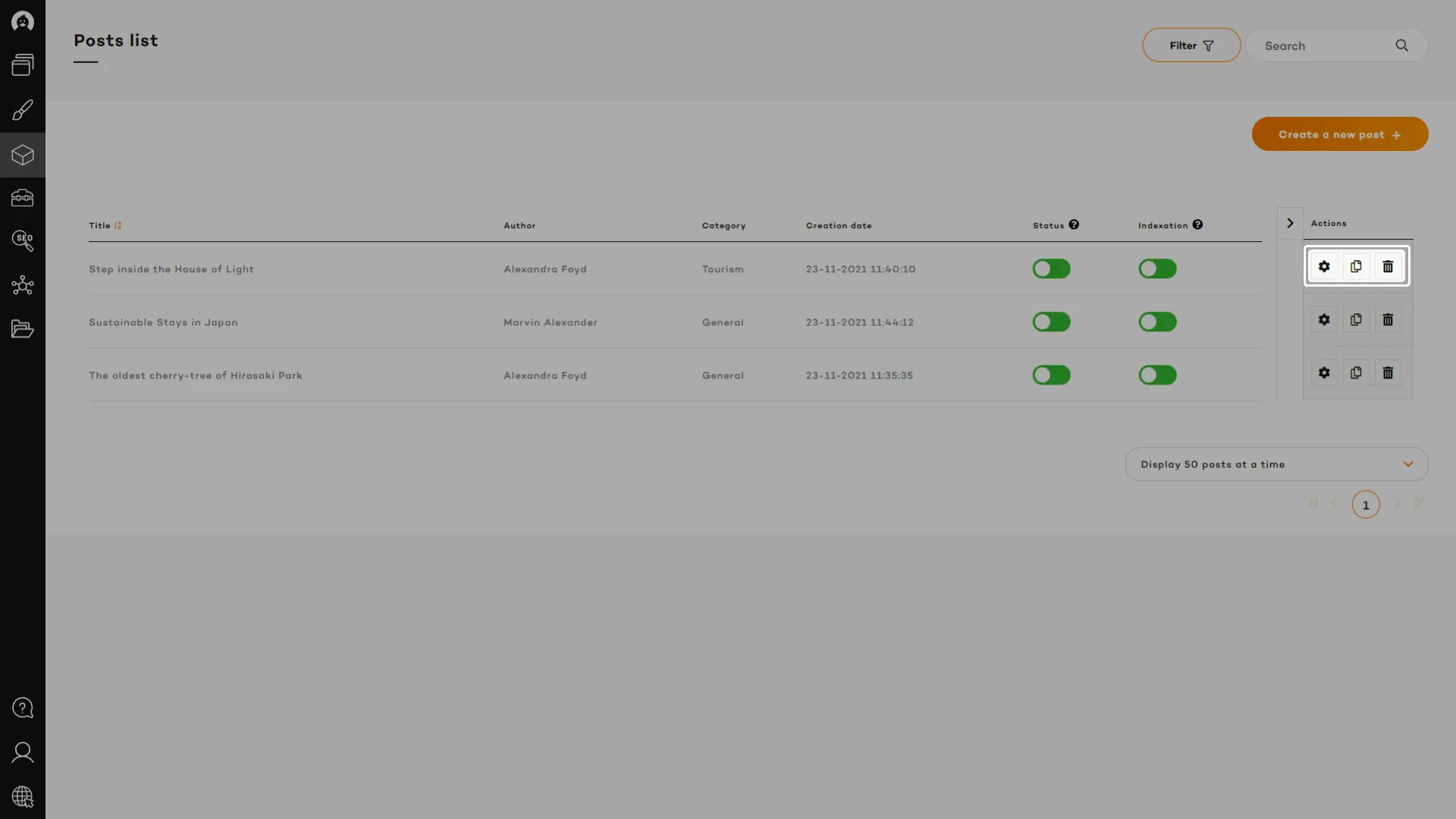Click the network nodes sidebar icon

click(23, 285)
